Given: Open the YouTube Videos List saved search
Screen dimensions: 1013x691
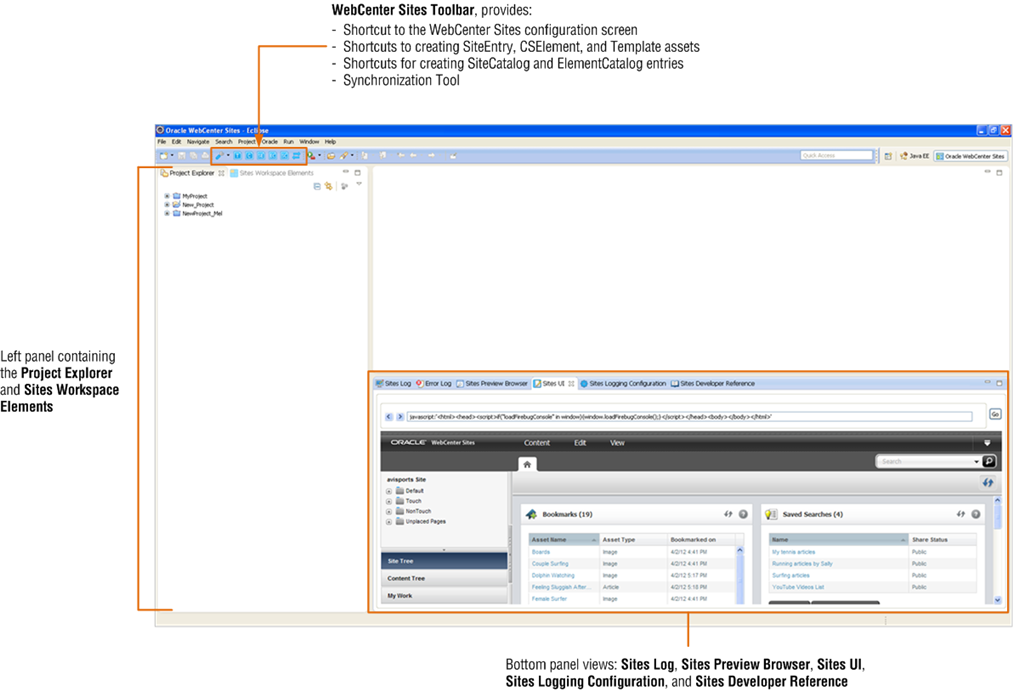Looking at the screenshot, I should tap(798, 587).
